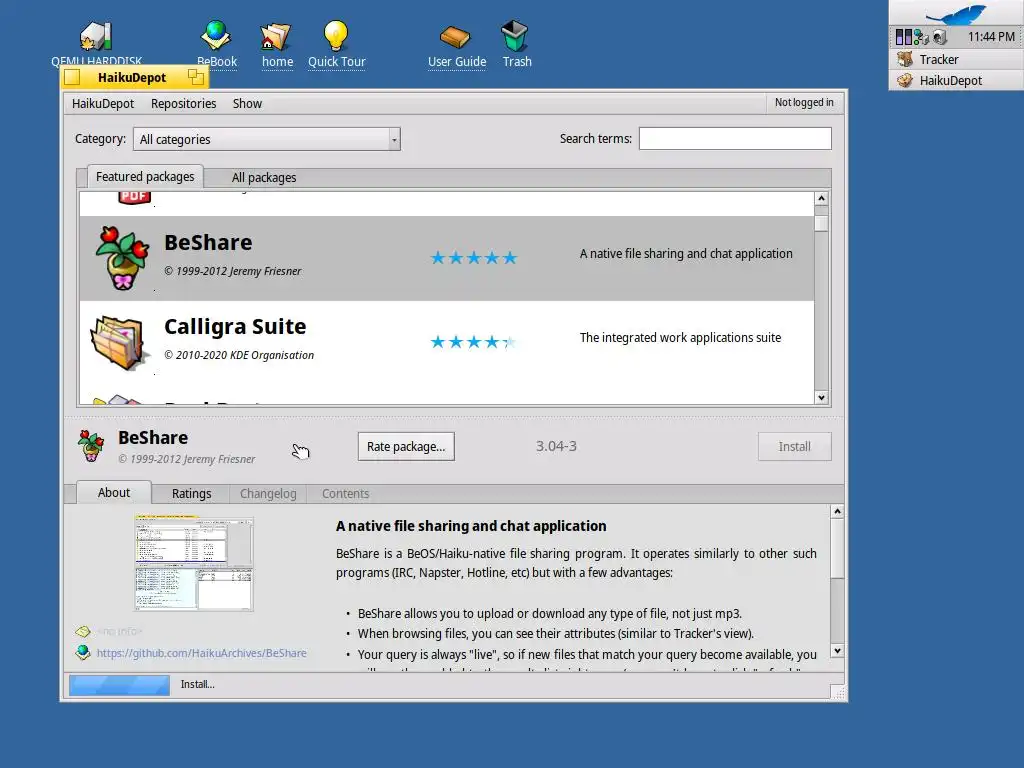Select the Calligra Suite package title
This screenshot has height=768, width=1024.
coord(235,326)
